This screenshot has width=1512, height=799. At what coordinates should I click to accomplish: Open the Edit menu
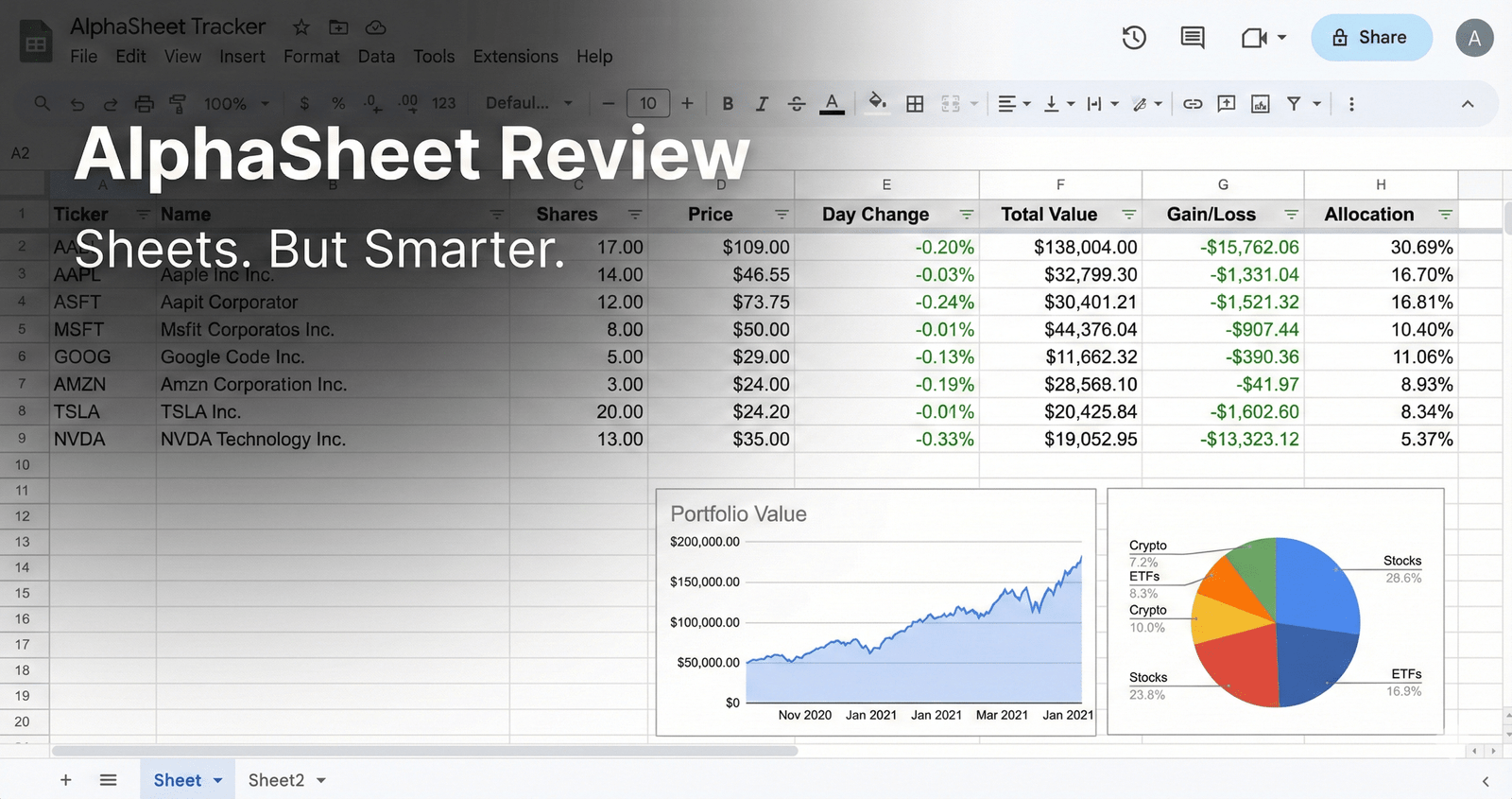click(130, 57)
